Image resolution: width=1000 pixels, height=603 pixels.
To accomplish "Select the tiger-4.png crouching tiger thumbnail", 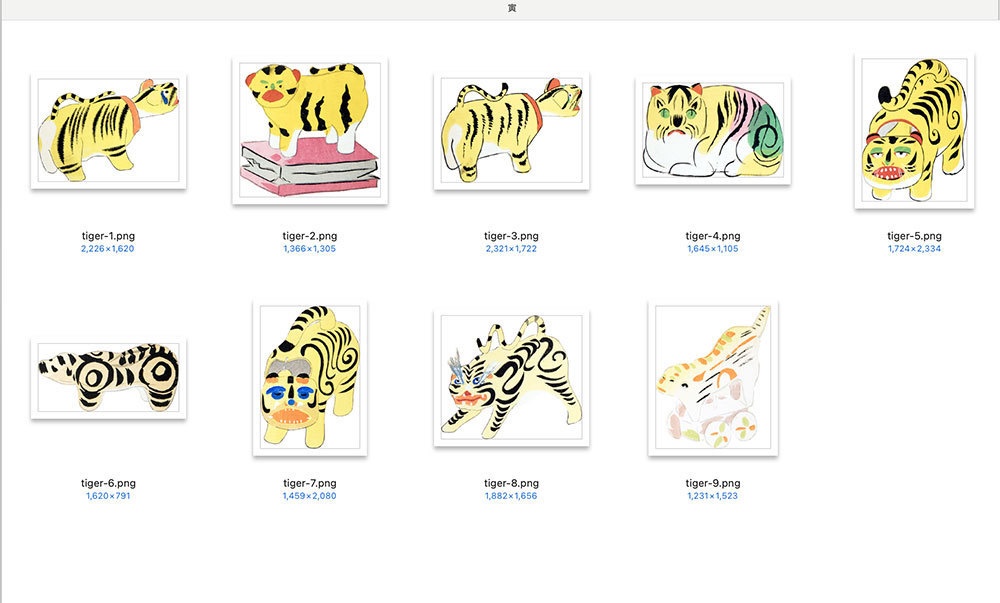I will click(713, 131).
